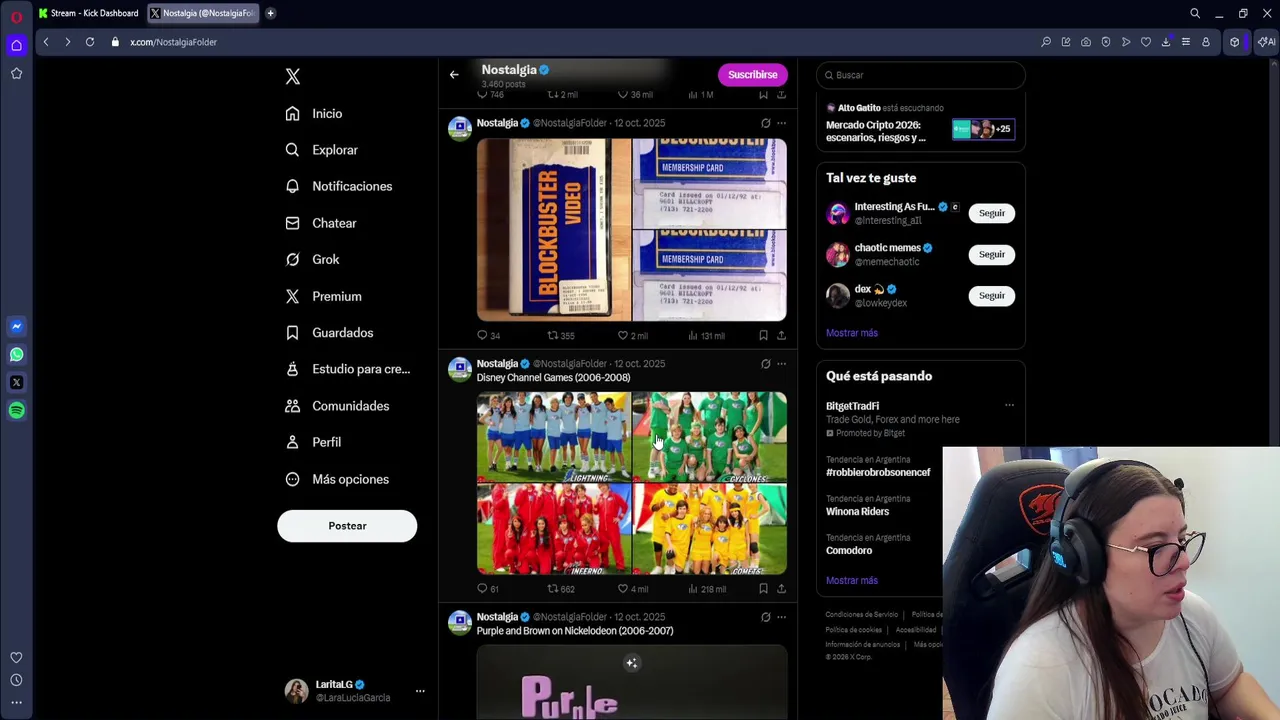1280x720 pixels.
Task: Repost the Blockbuster post with 355 reposts
Action: coord(561,336)
